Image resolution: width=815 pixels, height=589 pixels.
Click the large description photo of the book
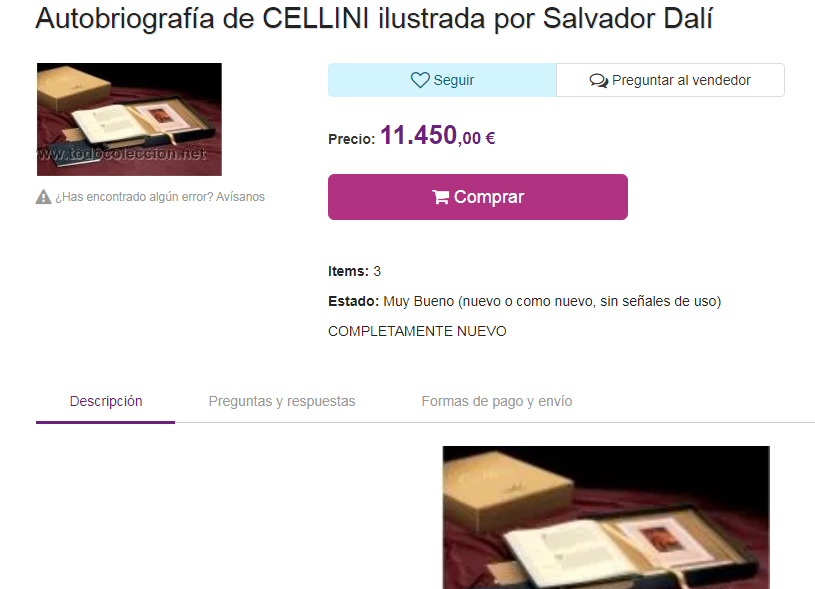point(606,517)
